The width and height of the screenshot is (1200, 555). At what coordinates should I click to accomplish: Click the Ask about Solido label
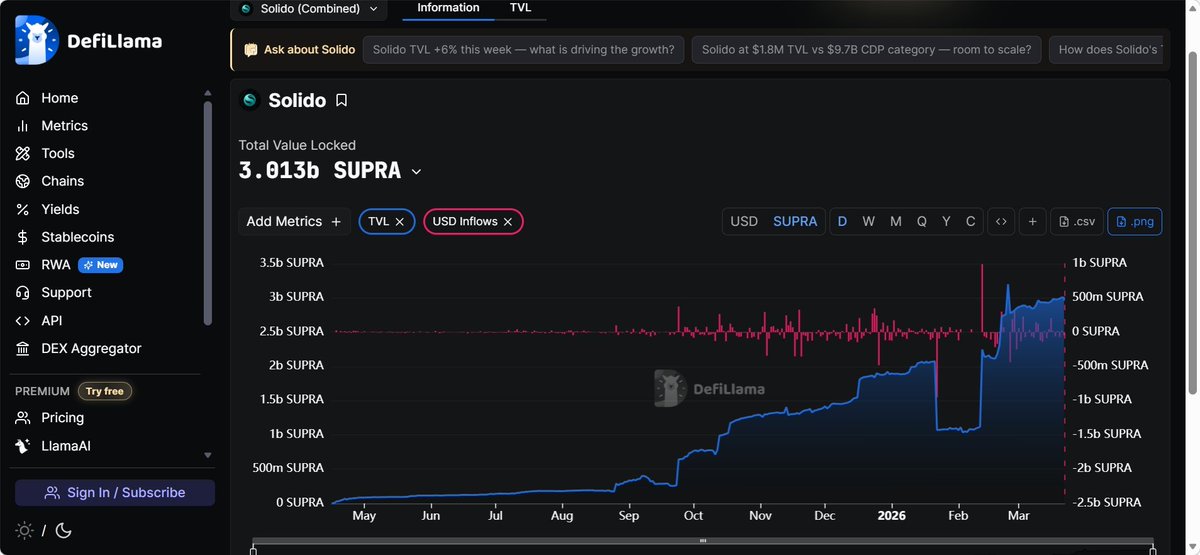(299, 49)
